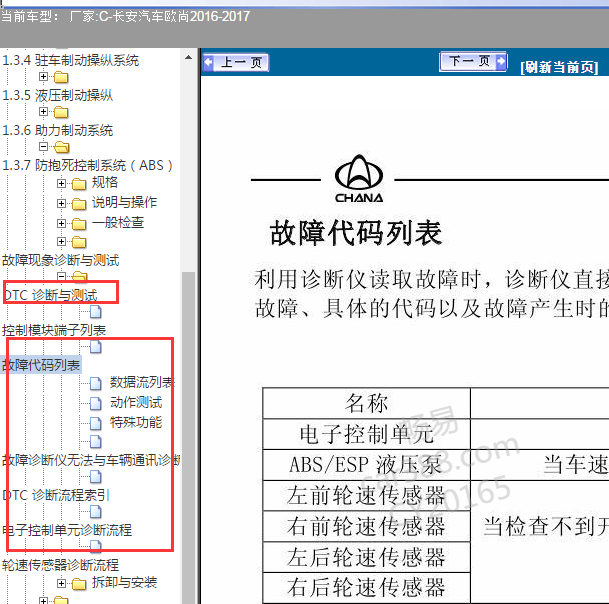Click the folder icon just above 1.3.5 液压制动操纵
The image size is (609, 604).
[x=61, y=77]
